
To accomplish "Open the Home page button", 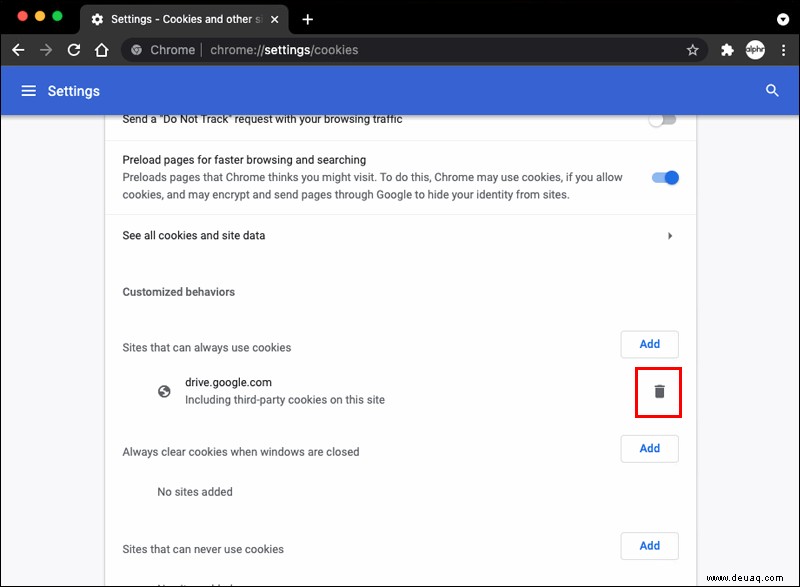I will pyautogui.click(x=102, y=49).
